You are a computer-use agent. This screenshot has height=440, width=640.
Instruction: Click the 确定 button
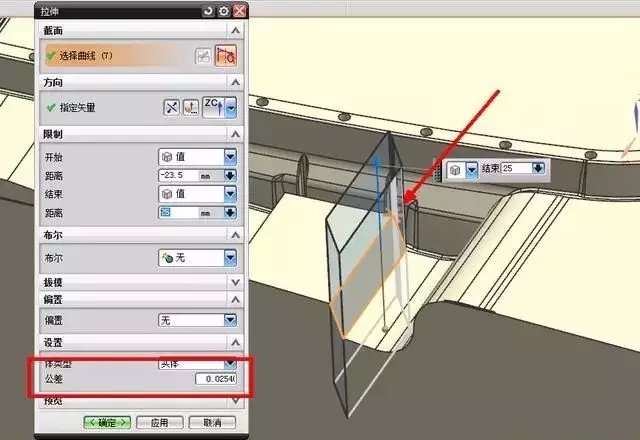107,423
